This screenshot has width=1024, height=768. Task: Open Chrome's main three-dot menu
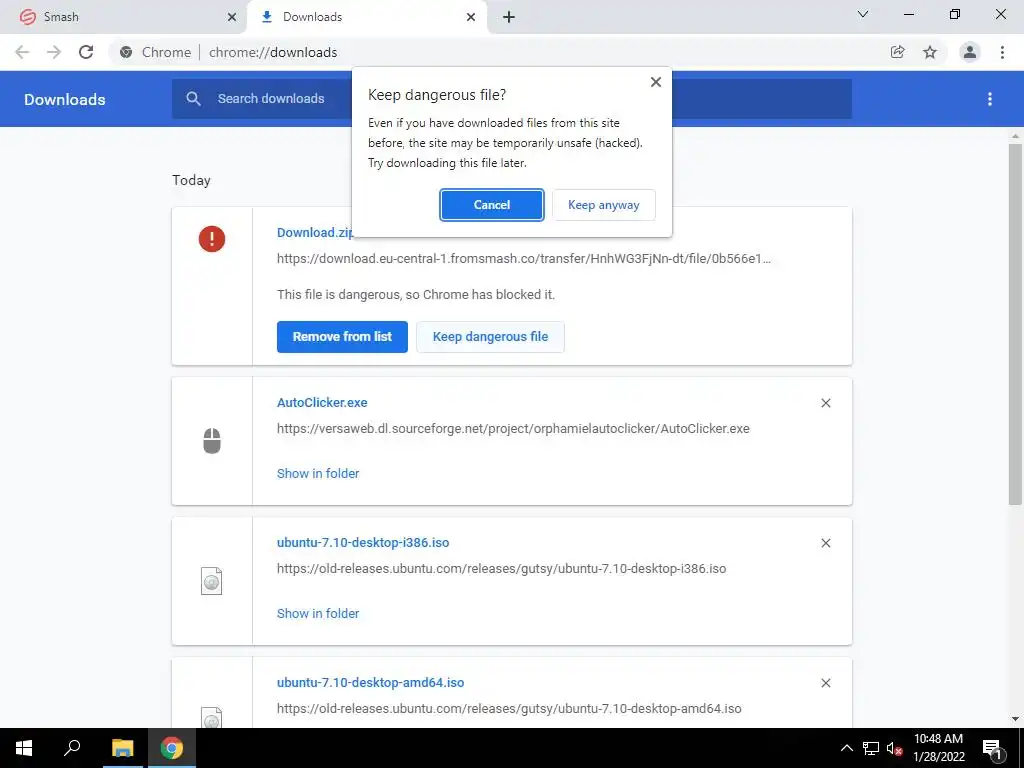click(x=1002, y=52)
